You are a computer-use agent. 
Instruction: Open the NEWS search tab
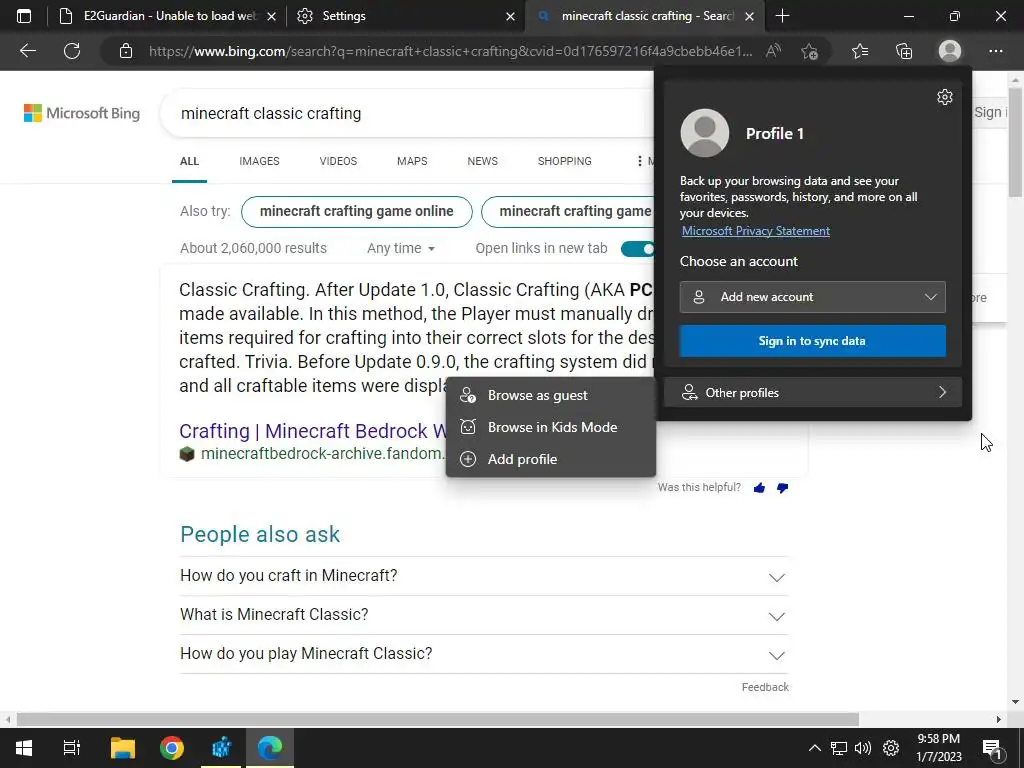coord(483,161)
